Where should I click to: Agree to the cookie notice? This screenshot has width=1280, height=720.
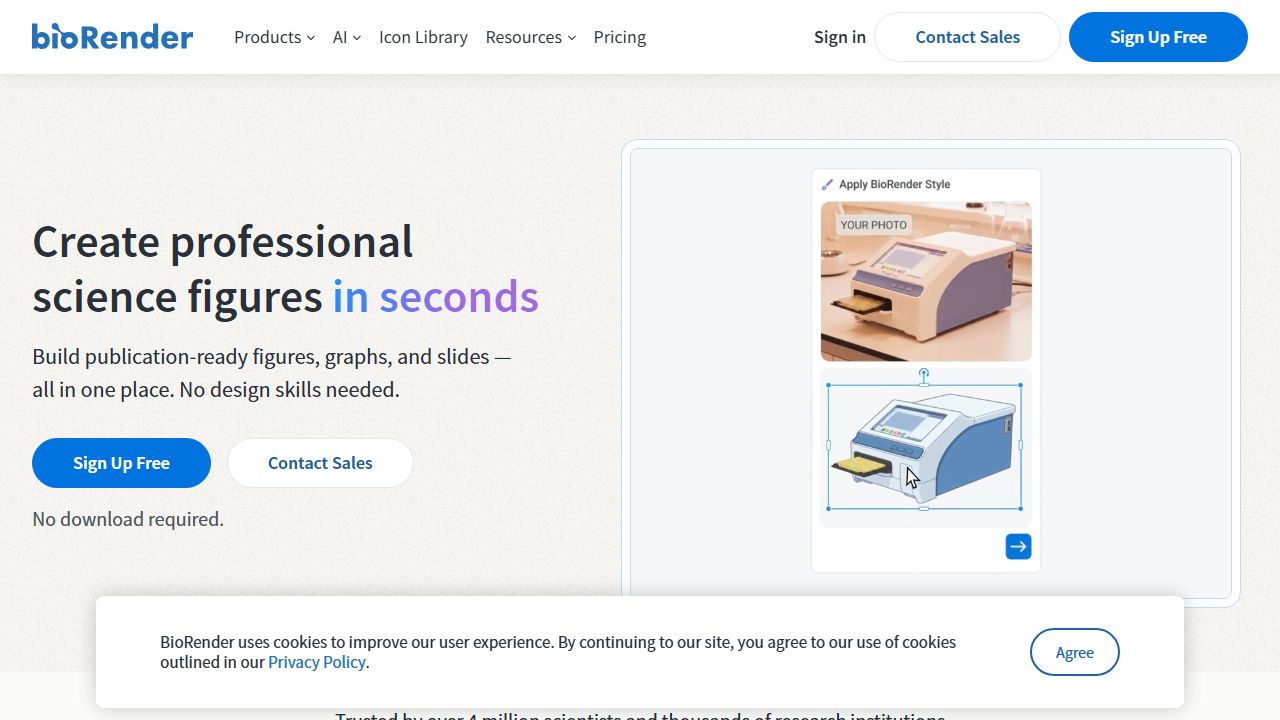point(1074,652)
